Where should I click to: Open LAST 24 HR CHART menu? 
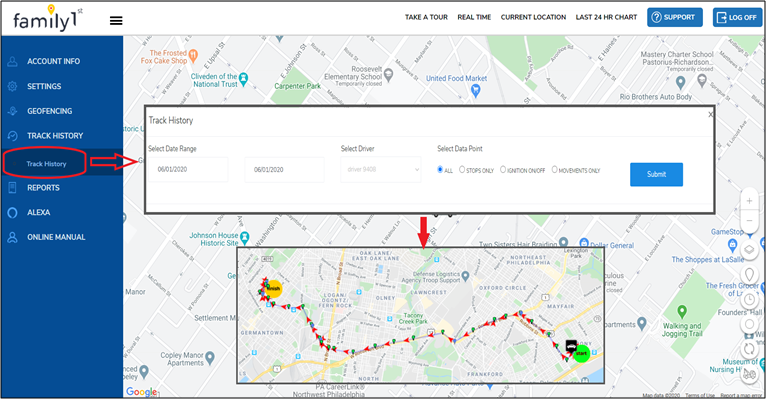606,17
